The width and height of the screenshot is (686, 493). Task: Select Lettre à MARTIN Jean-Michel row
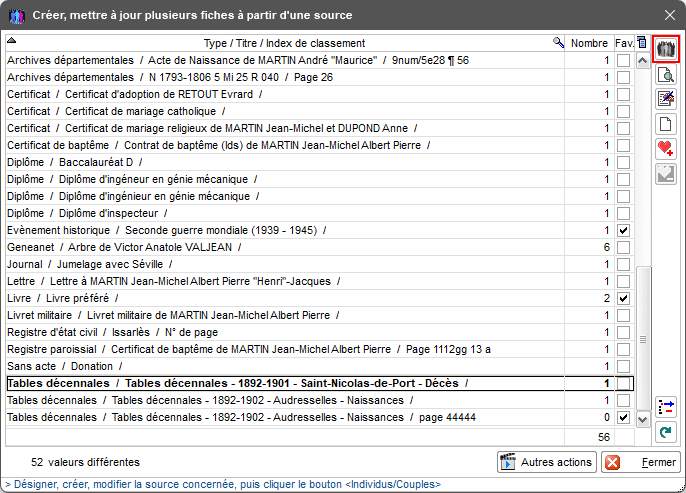(x=284, y=281)
